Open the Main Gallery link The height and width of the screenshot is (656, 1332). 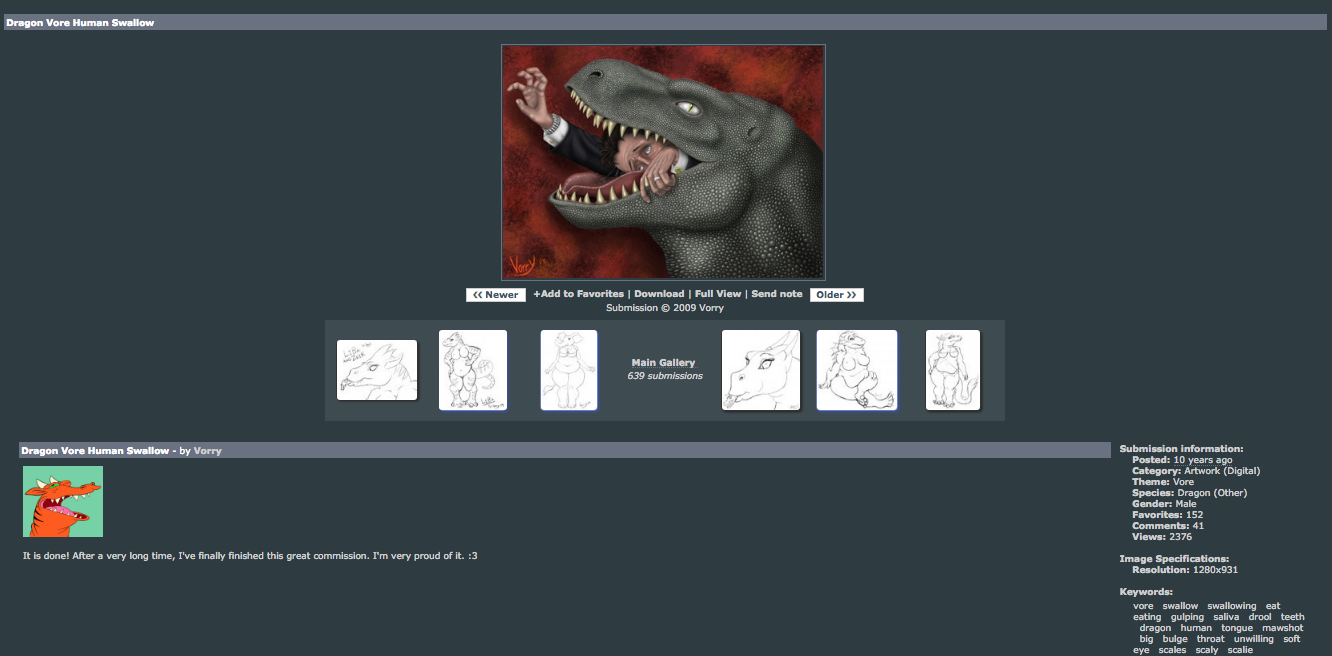click(x=663, y=363)
